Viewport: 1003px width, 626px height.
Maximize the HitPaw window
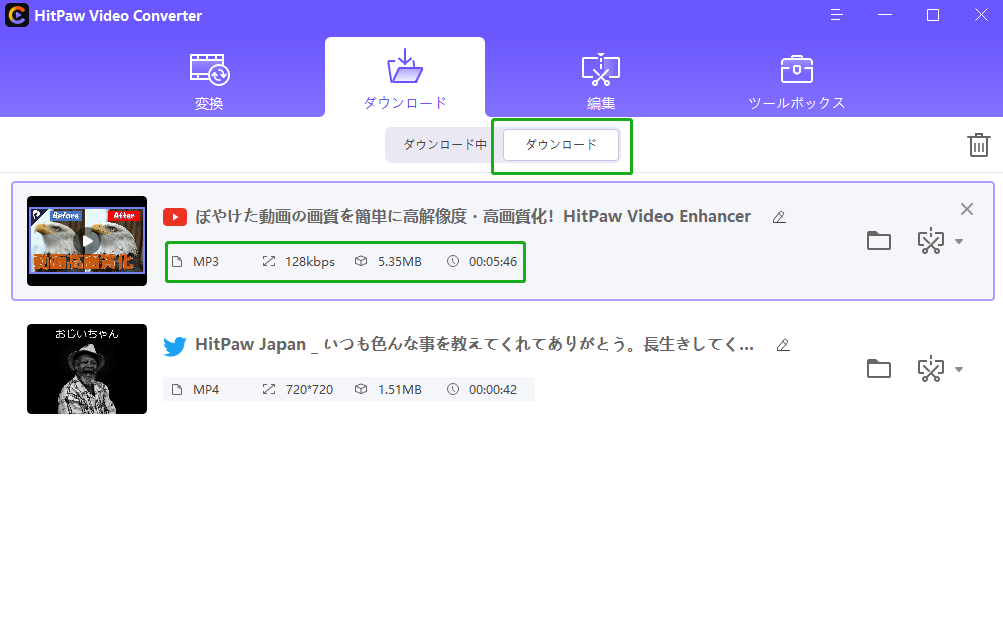click(x=933, y=15)
